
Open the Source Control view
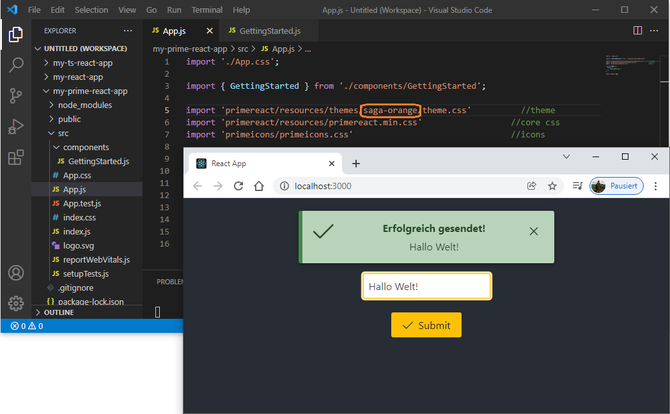click(x=16, y=96)
